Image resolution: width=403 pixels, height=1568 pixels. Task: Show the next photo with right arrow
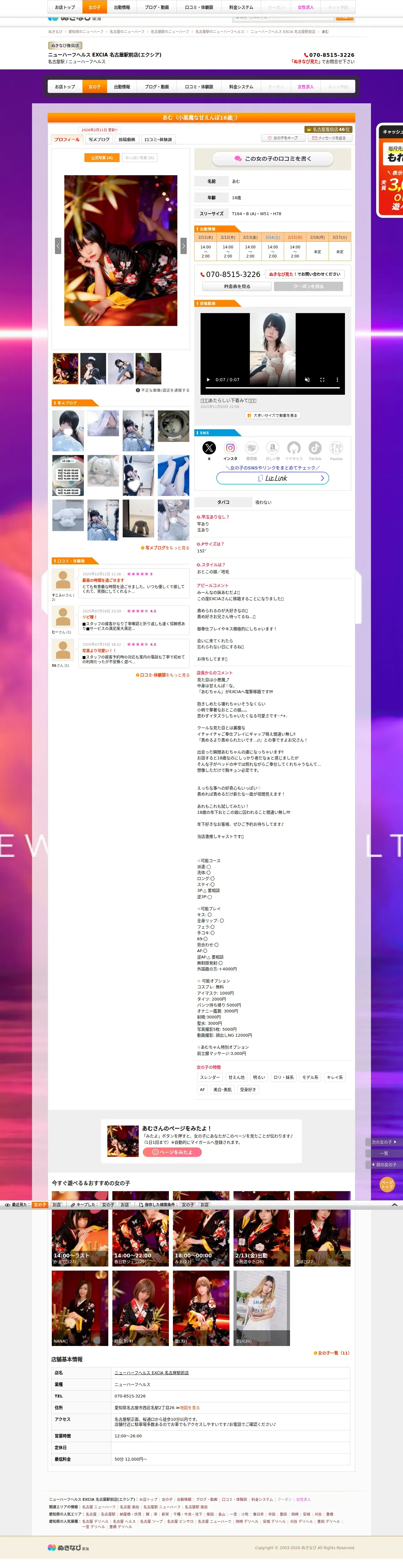tap(183, 245)
